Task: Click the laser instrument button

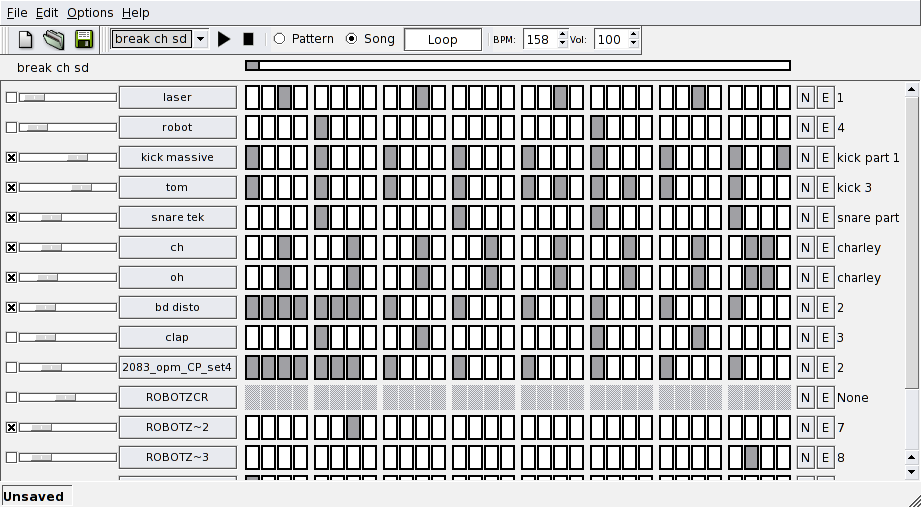Action: click(x=177, y=98)
